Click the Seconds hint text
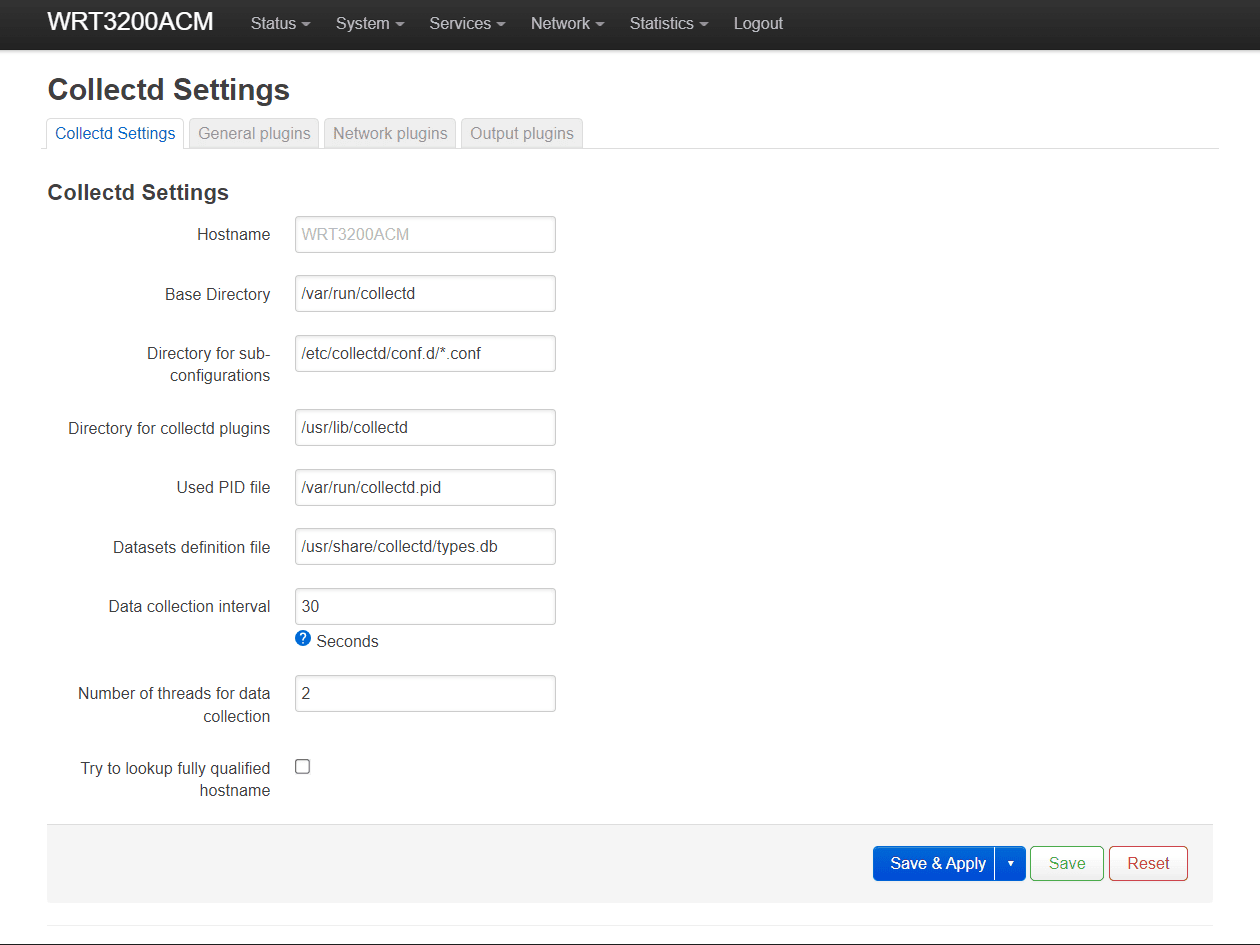Screen dimensions: 1260x945 [347, 641]
